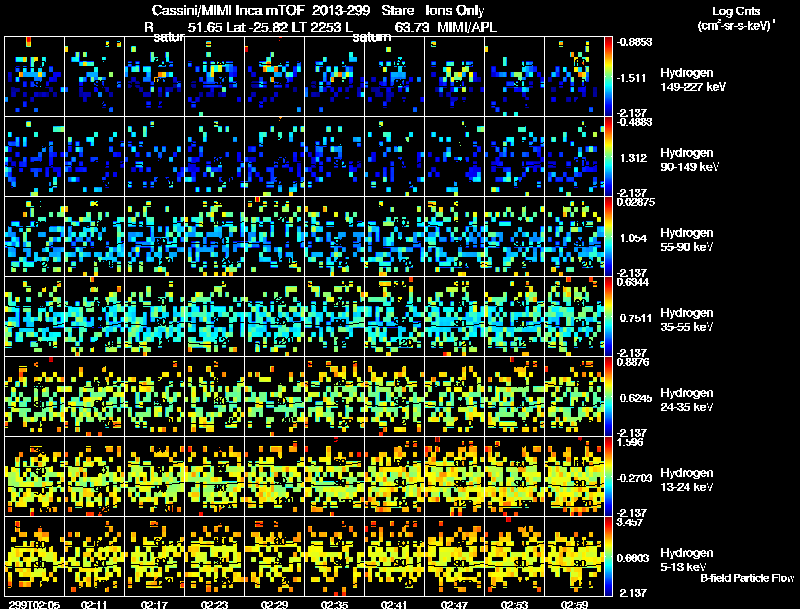800x609 pixels.
Task: Click the '02:41' time axis label
Action: (x=394, y=604)
